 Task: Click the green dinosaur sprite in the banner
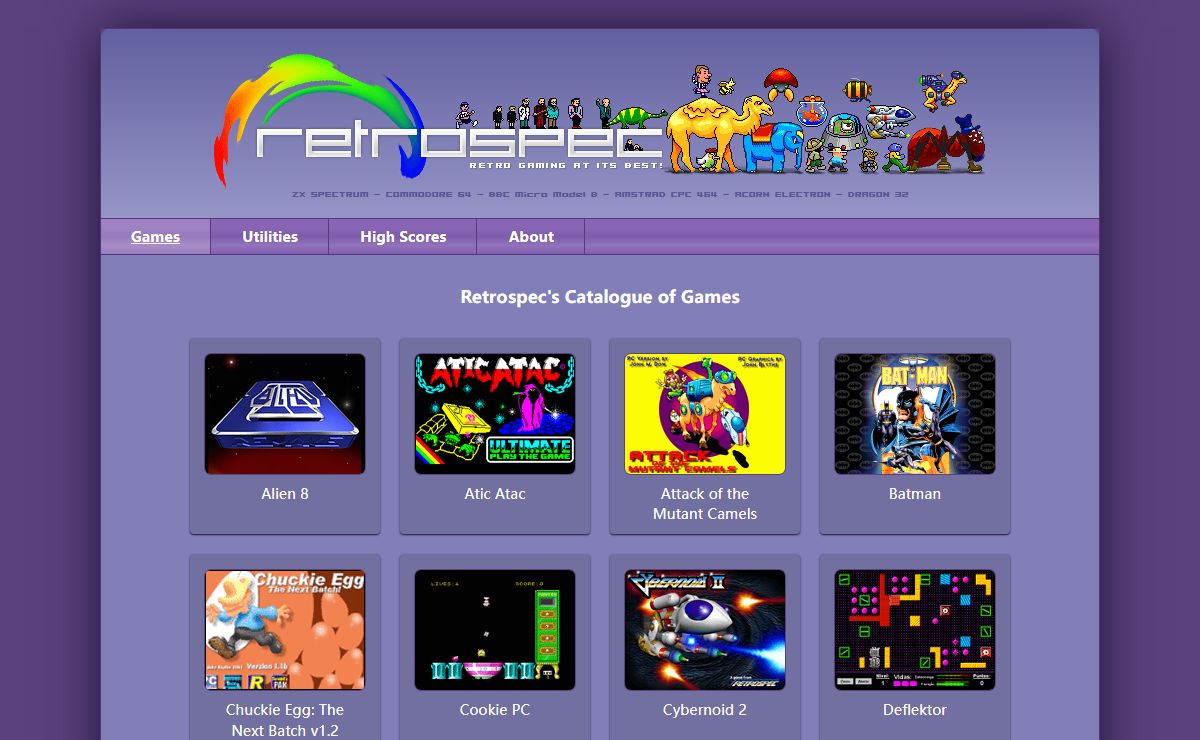tap(637, 118)
